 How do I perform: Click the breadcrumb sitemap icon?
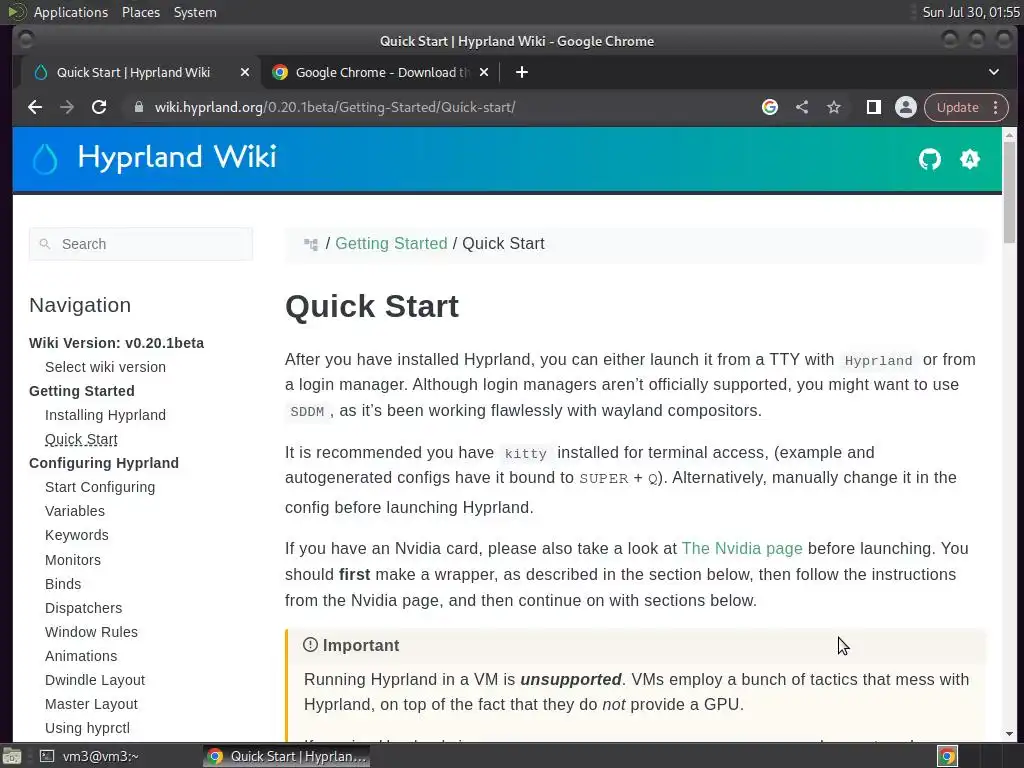pos(311,244)
